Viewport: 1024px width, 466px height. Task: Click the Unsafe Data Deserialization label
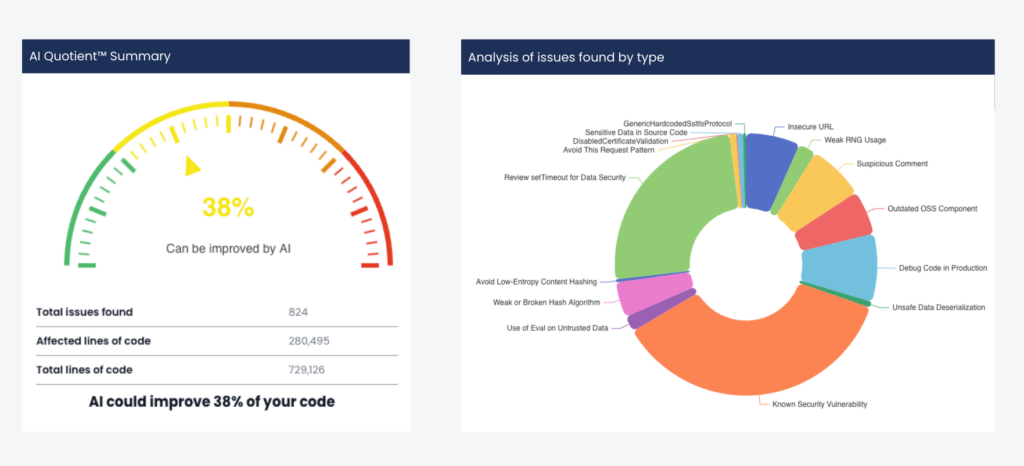pyautogui.click(x=938, y=307)
